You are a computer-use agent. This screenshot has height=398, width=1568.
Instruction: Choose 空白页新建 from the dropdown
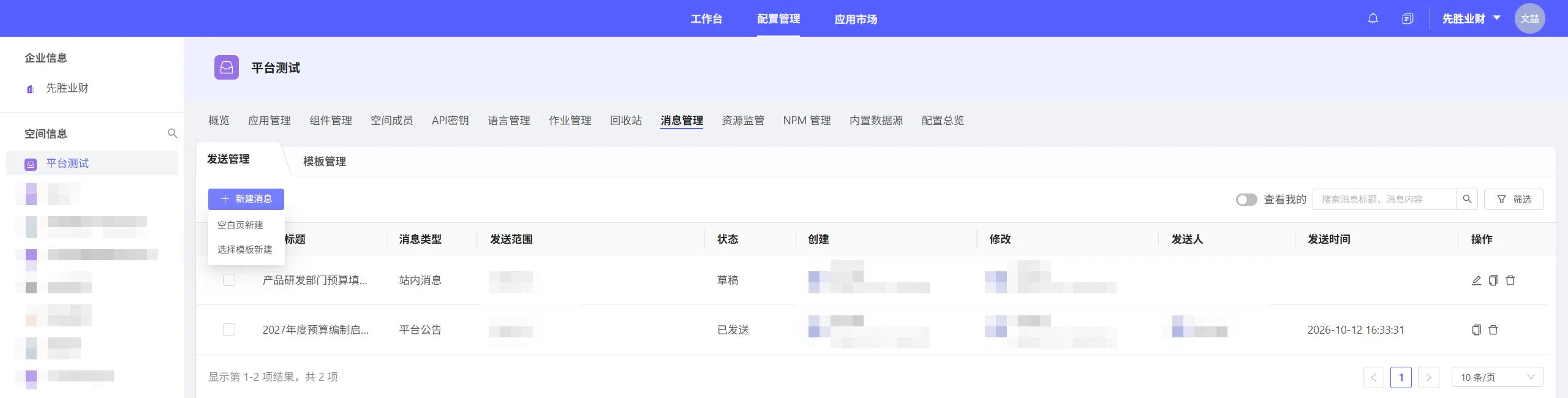246,225
